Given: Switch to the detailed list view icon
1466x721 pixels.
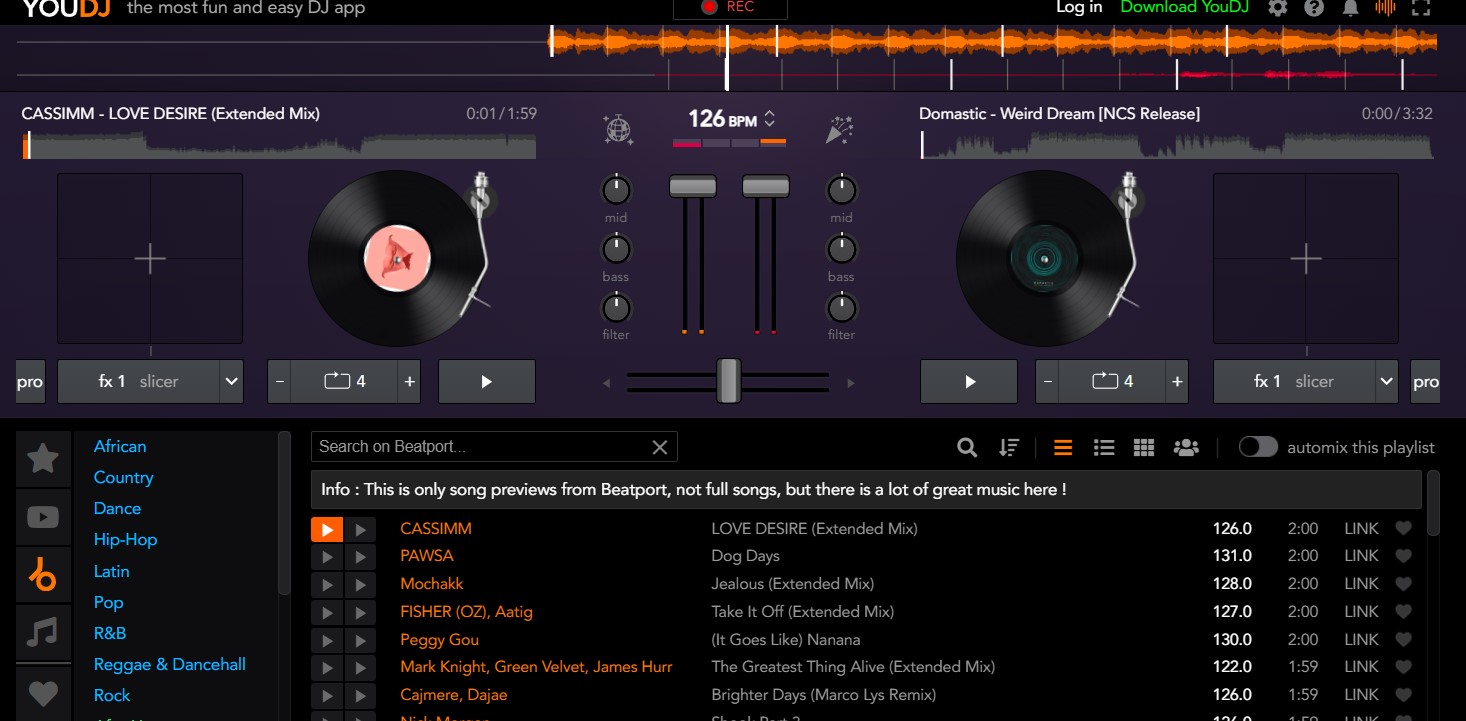Looking at the screenshot, I should coord(1104,447).
